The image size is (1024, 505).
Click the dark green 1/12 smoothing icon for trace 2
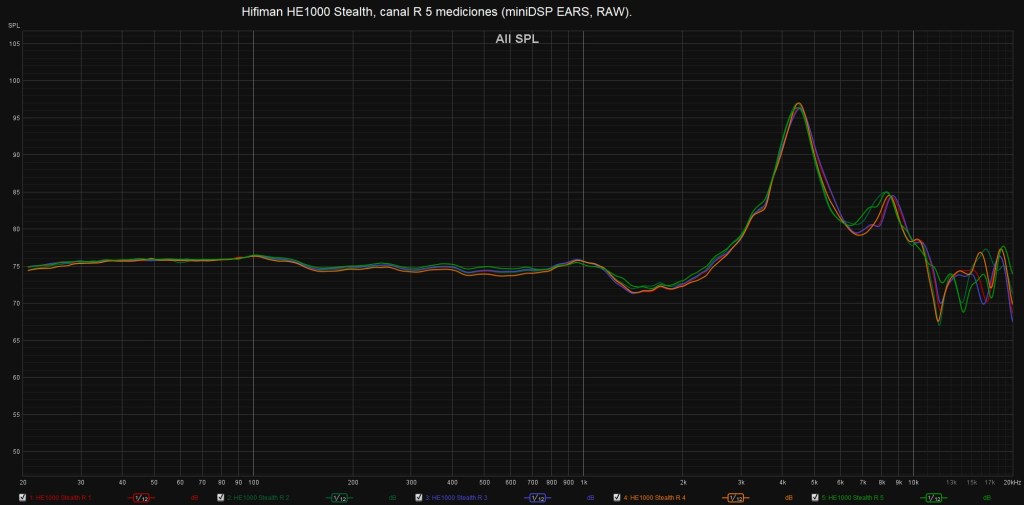339,497
